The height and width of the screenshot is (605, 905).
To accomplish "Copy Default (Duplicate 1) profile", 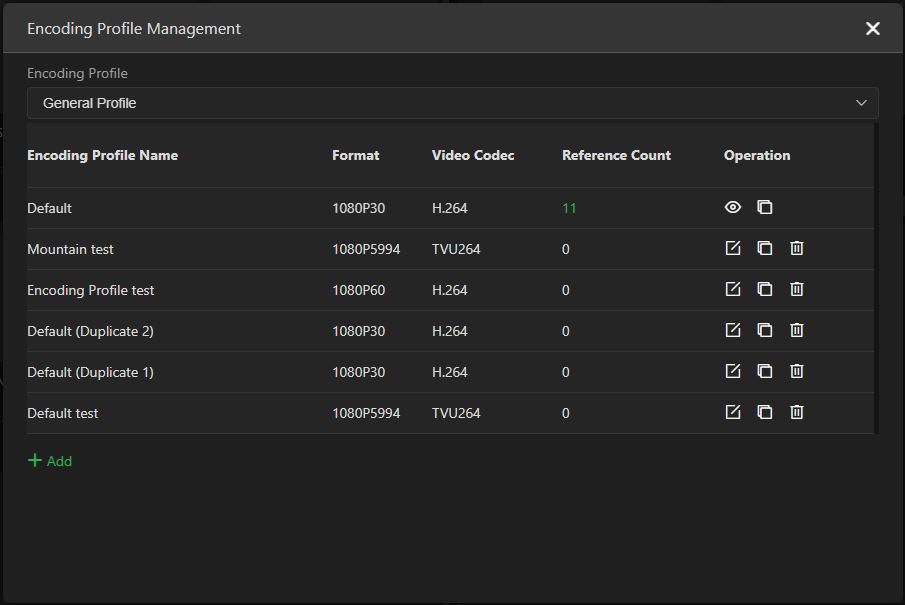I will tap(765, 371).
